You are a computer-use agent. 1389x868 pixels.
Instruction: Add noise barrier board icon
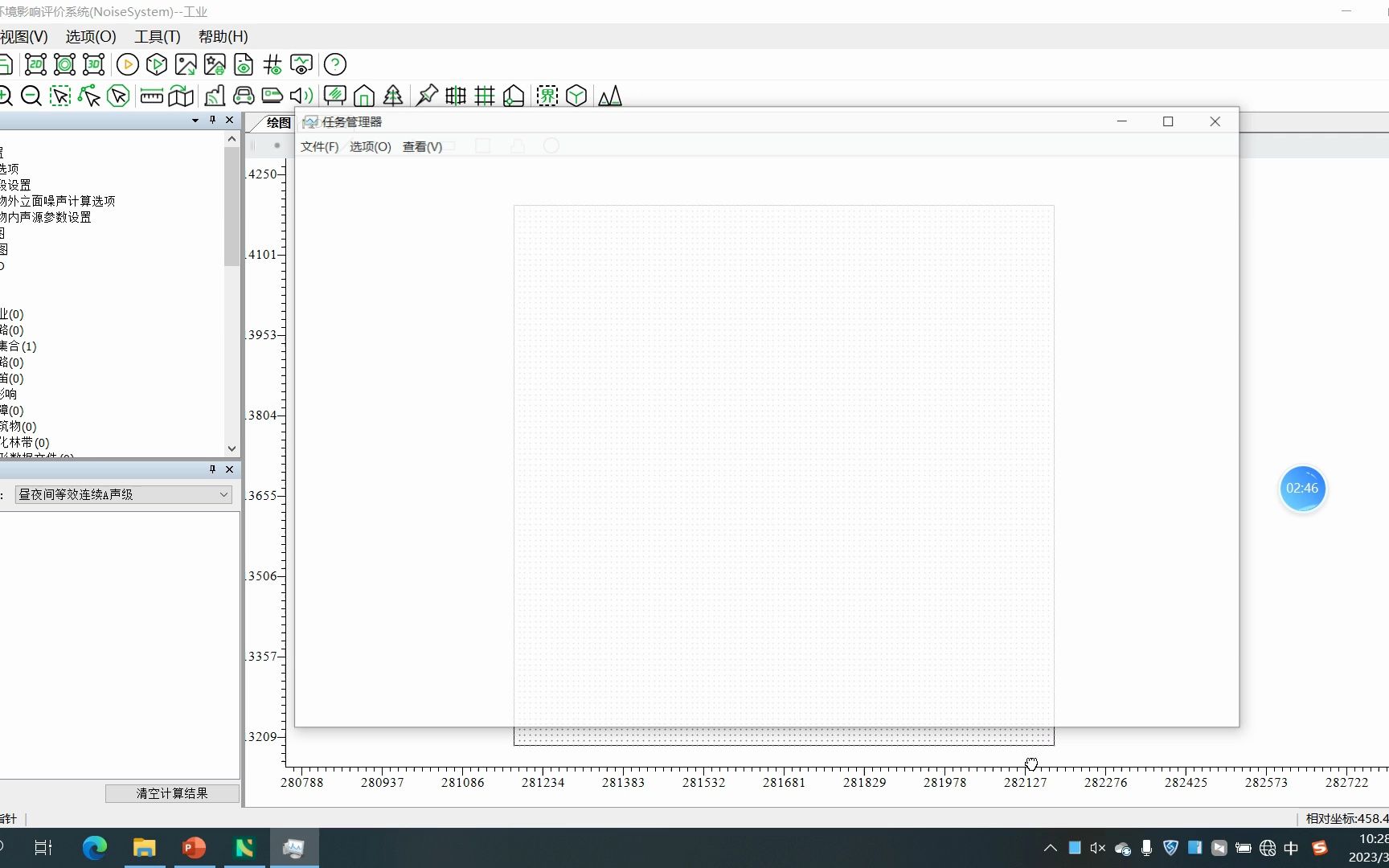click(335, 96)
